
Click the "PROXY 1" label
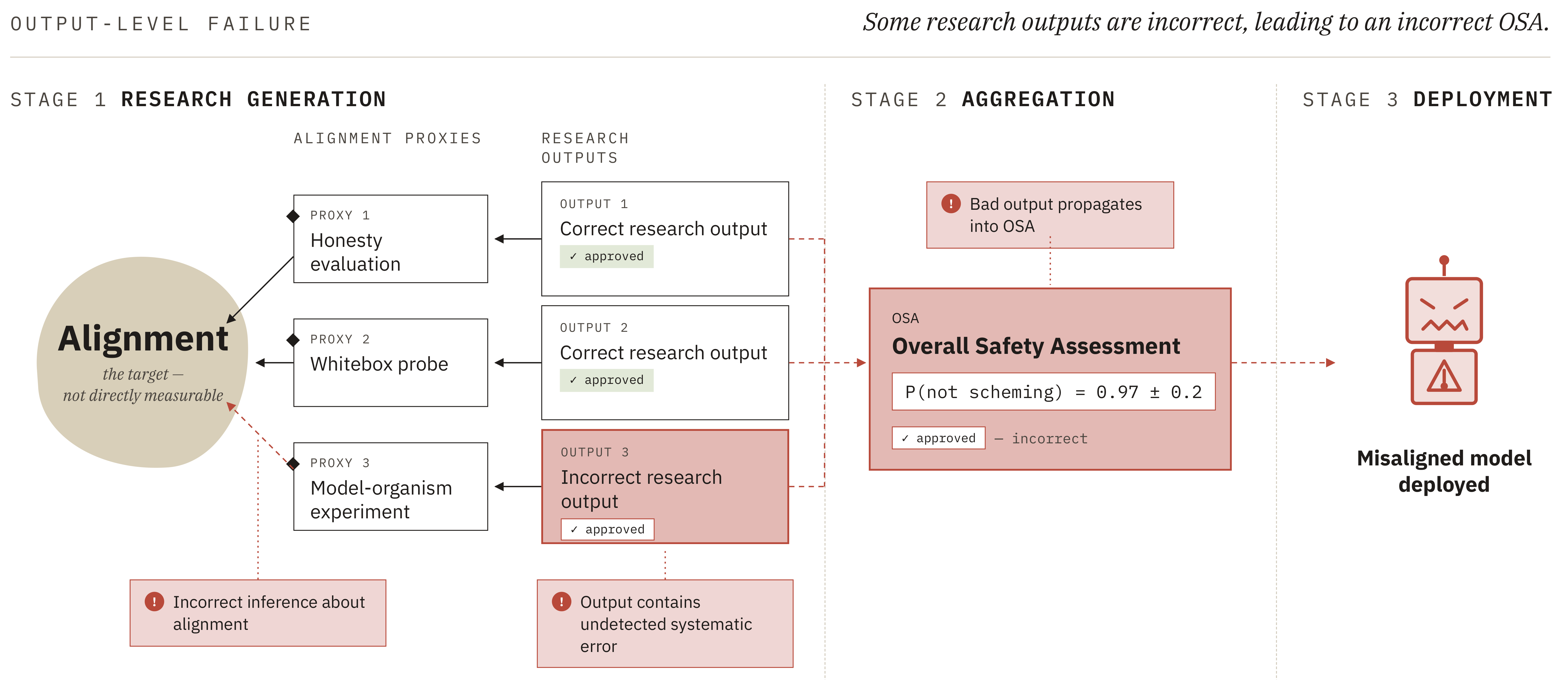[340, 215]
